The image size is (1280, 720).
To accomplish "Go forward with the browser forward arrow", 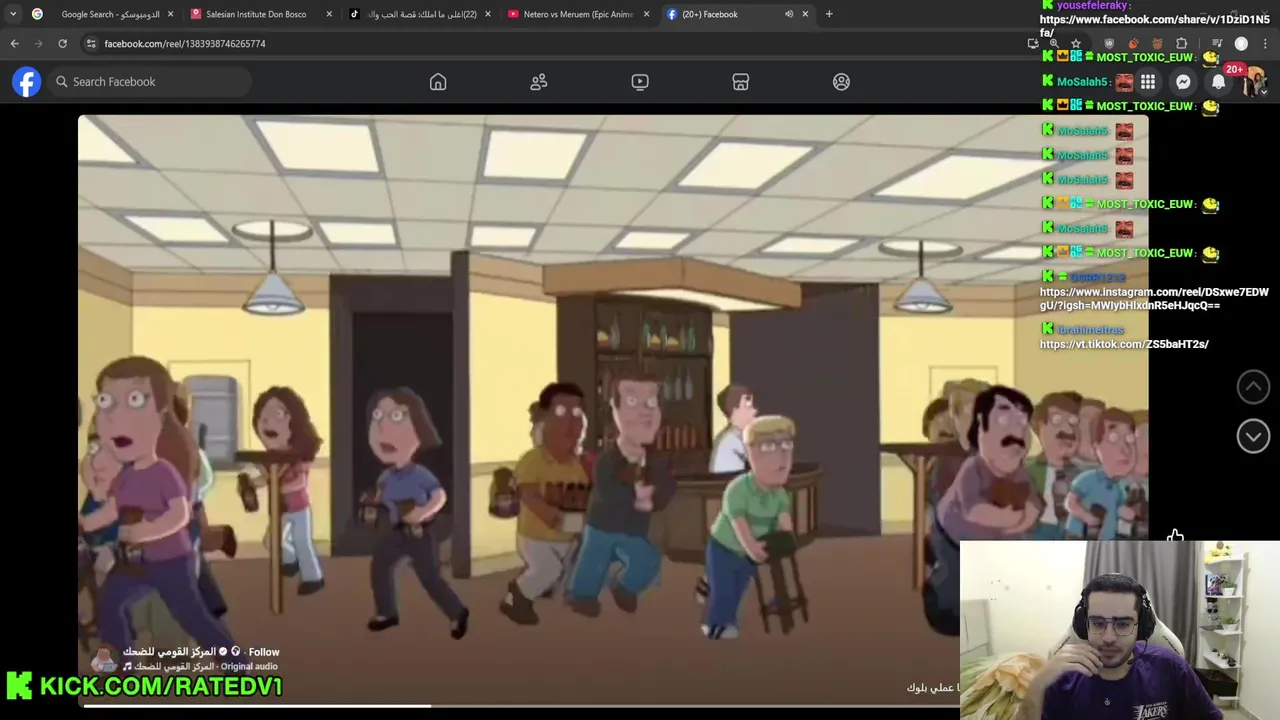I will tap(38, 44).
